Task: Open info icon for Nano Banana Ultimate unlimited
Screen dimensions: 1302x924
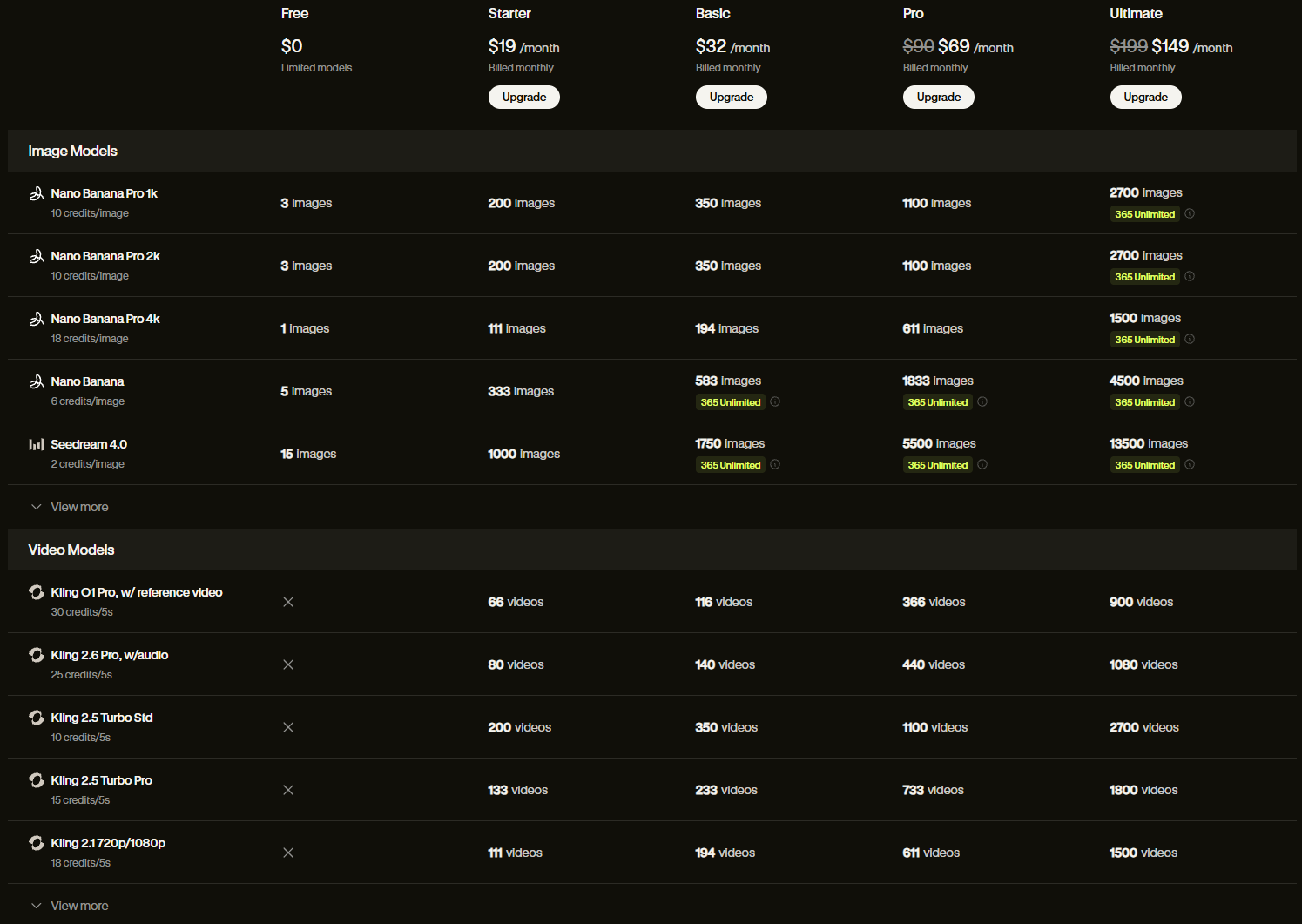Action: pyautogui.click(x=1190, y=401)
